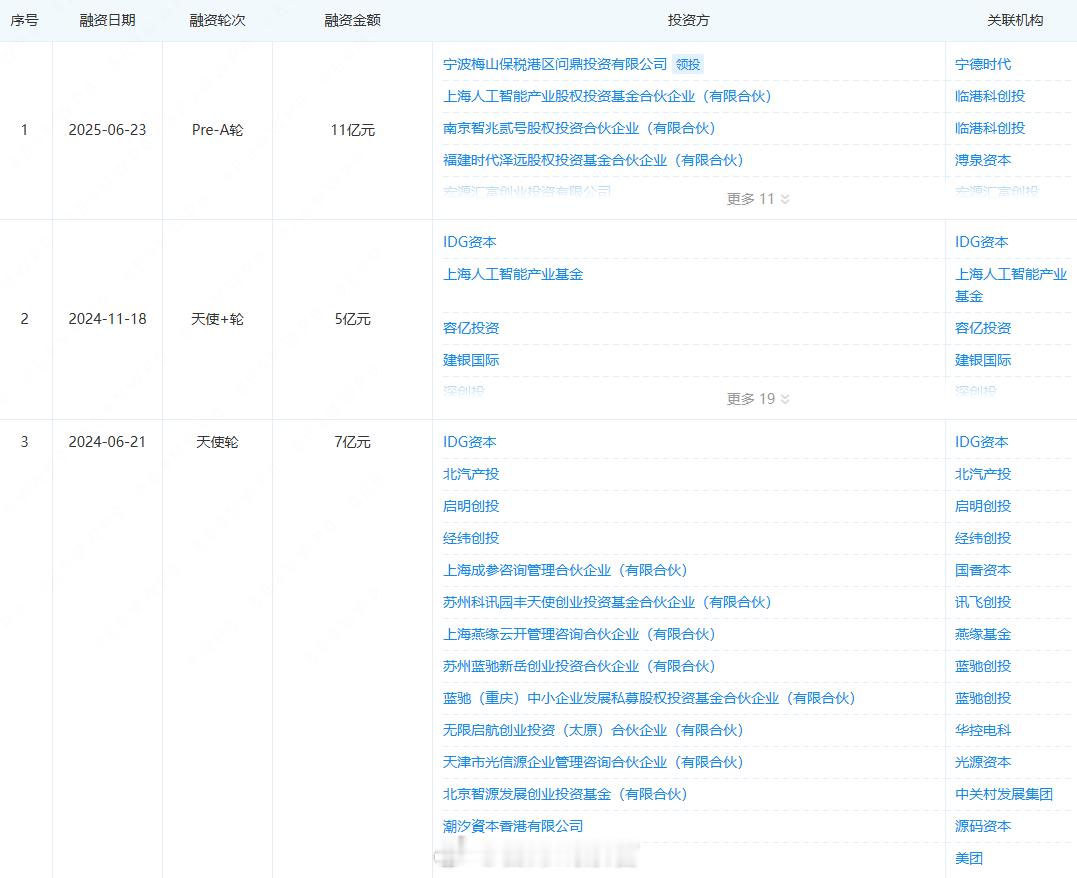This screenshot has width=1077, height=878.
Task: Open 建银国际 in related institution column
Action: pyautogui.click(x=983, y=360)
